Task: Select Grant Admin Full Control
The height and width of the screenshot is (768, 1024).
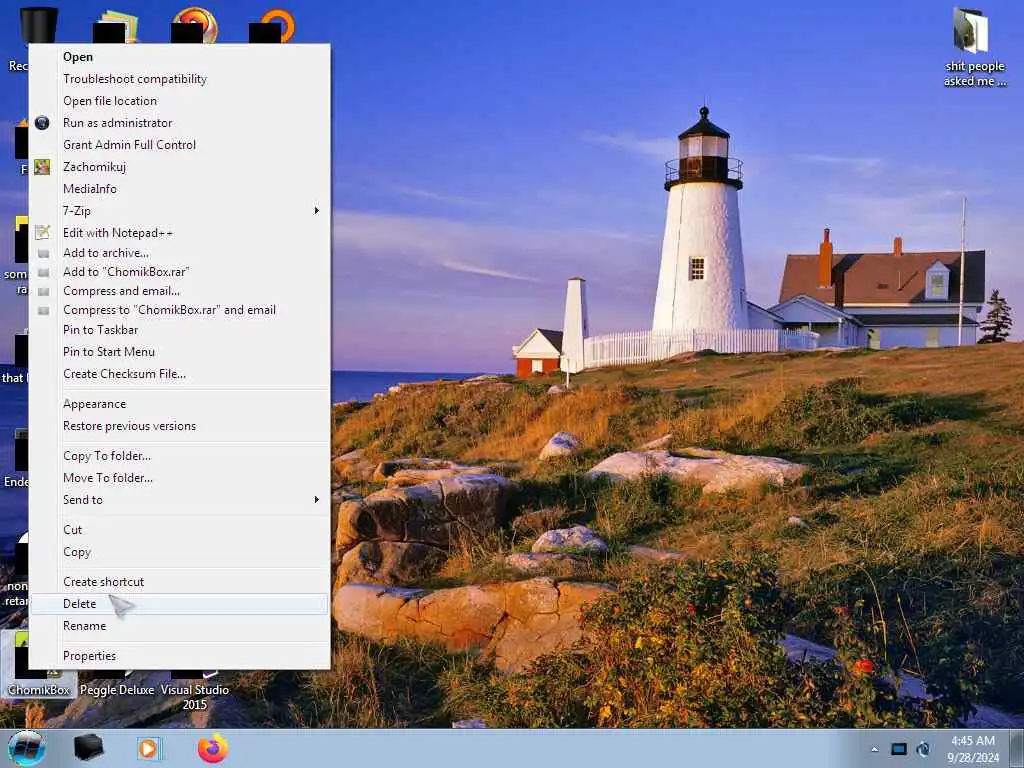Action: pyautogui.click(x=179, y=145)
